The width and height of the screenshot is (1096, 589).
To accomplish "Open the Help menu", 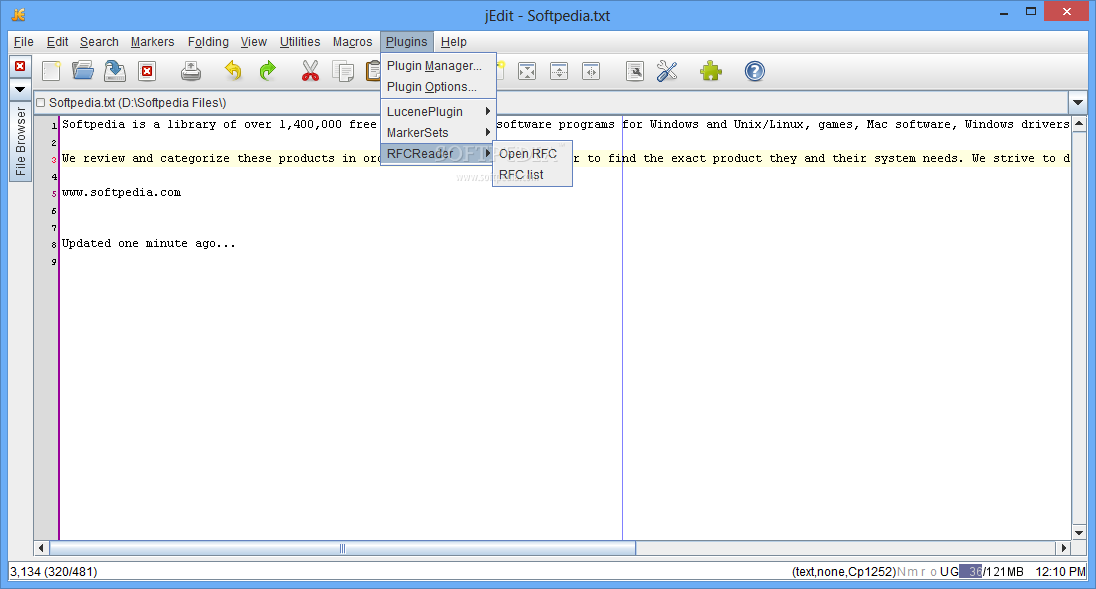I will point(454,42).
